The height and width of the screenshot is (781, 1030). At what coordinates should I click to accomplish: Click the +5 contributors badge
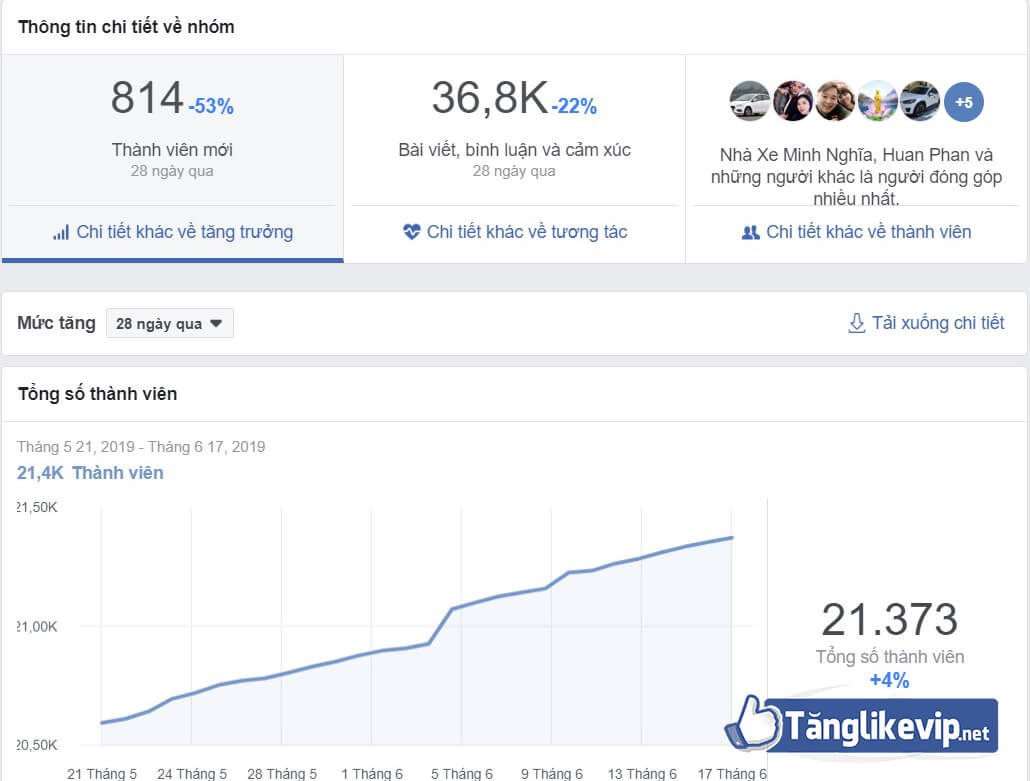[963, 101]
